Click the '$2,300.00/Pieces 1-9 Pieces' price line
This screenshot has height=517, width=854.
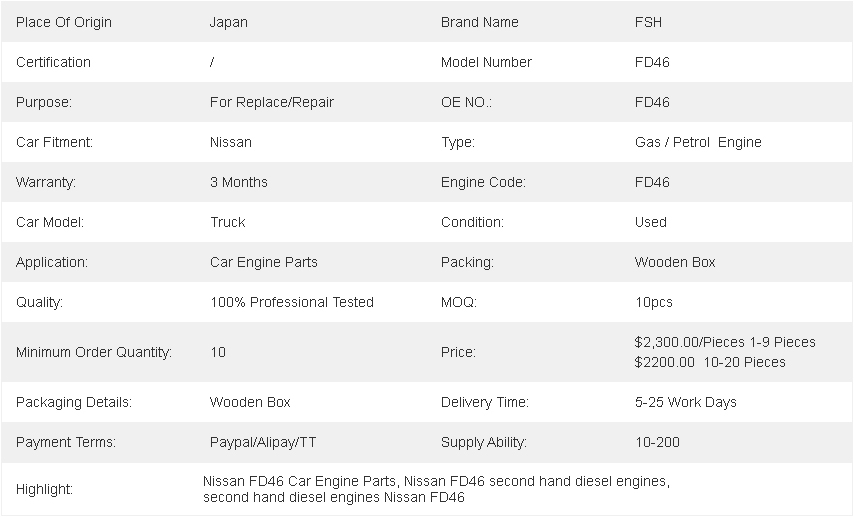click(725, 342)
